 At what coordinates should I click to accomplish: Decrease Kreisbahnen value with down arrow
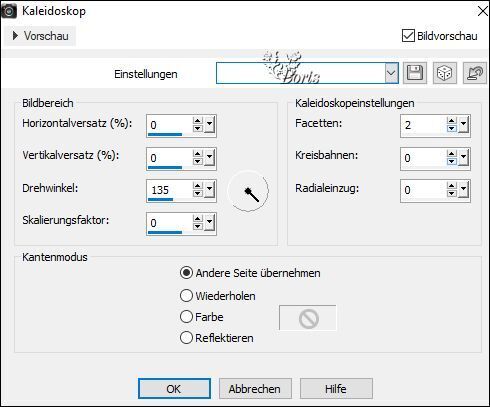[451, 161]
